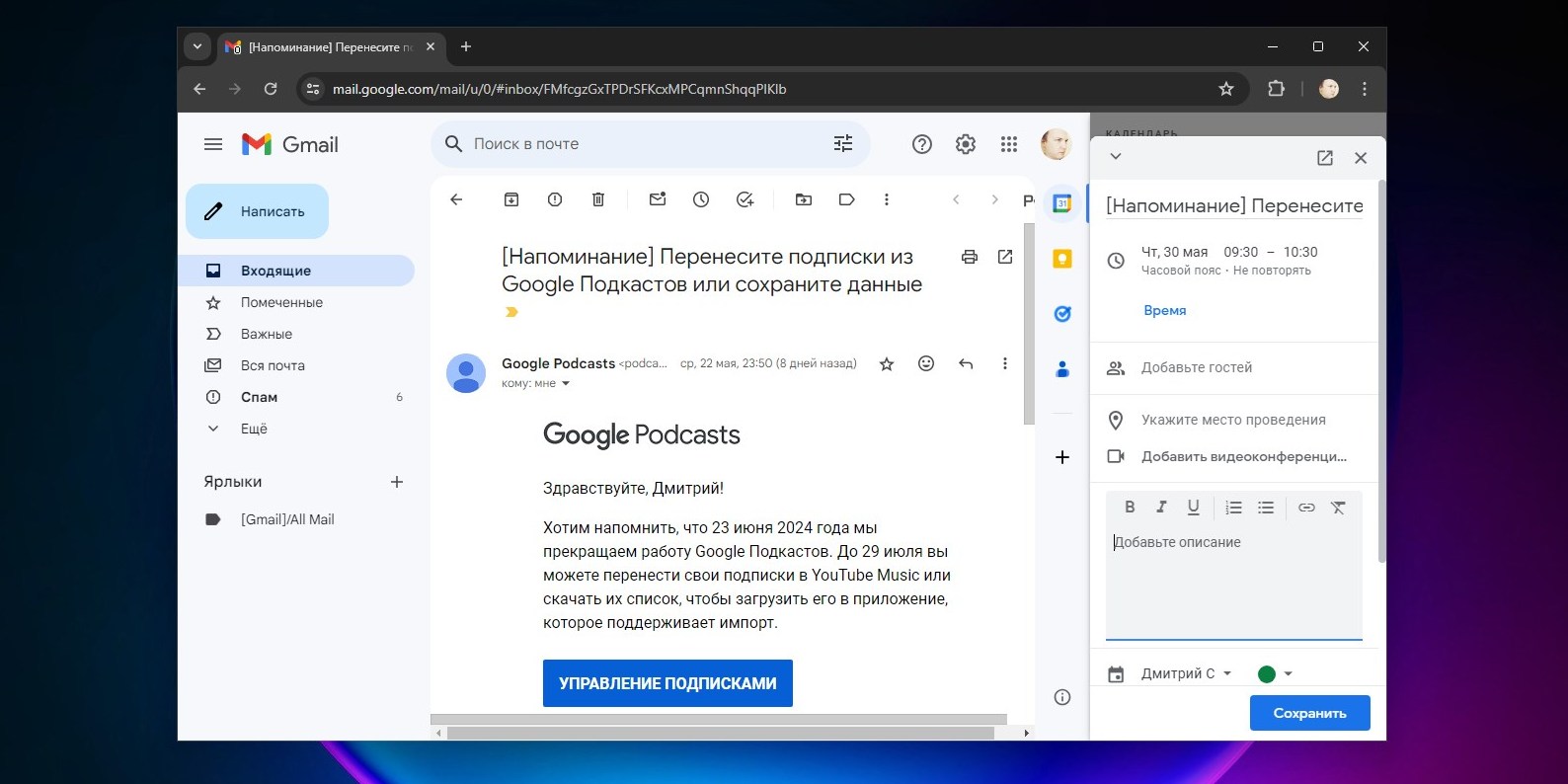Print the email
The height and width of the screenshot is (784, 1568).
point(970,257)
